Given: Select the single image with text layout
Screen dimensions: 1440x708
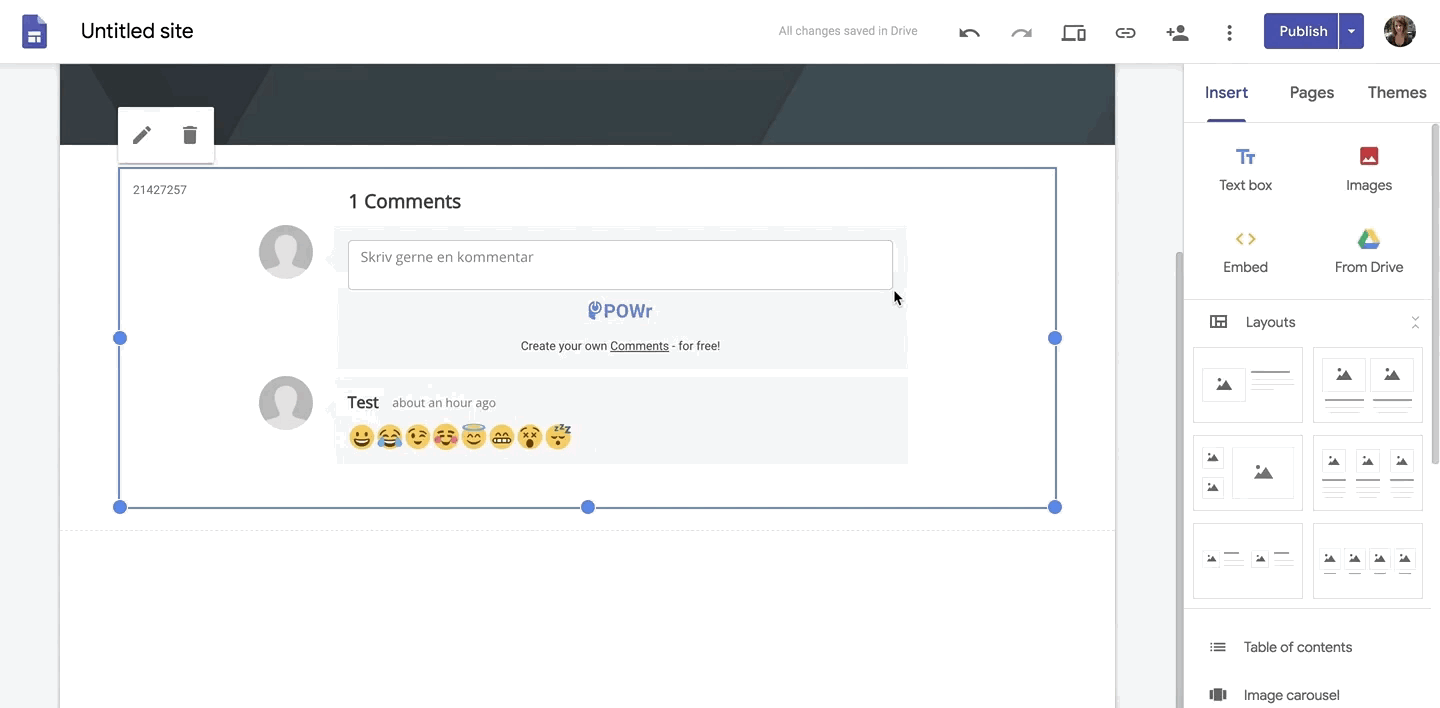Looking at the screenshot, I should (x=1248, y=385).
